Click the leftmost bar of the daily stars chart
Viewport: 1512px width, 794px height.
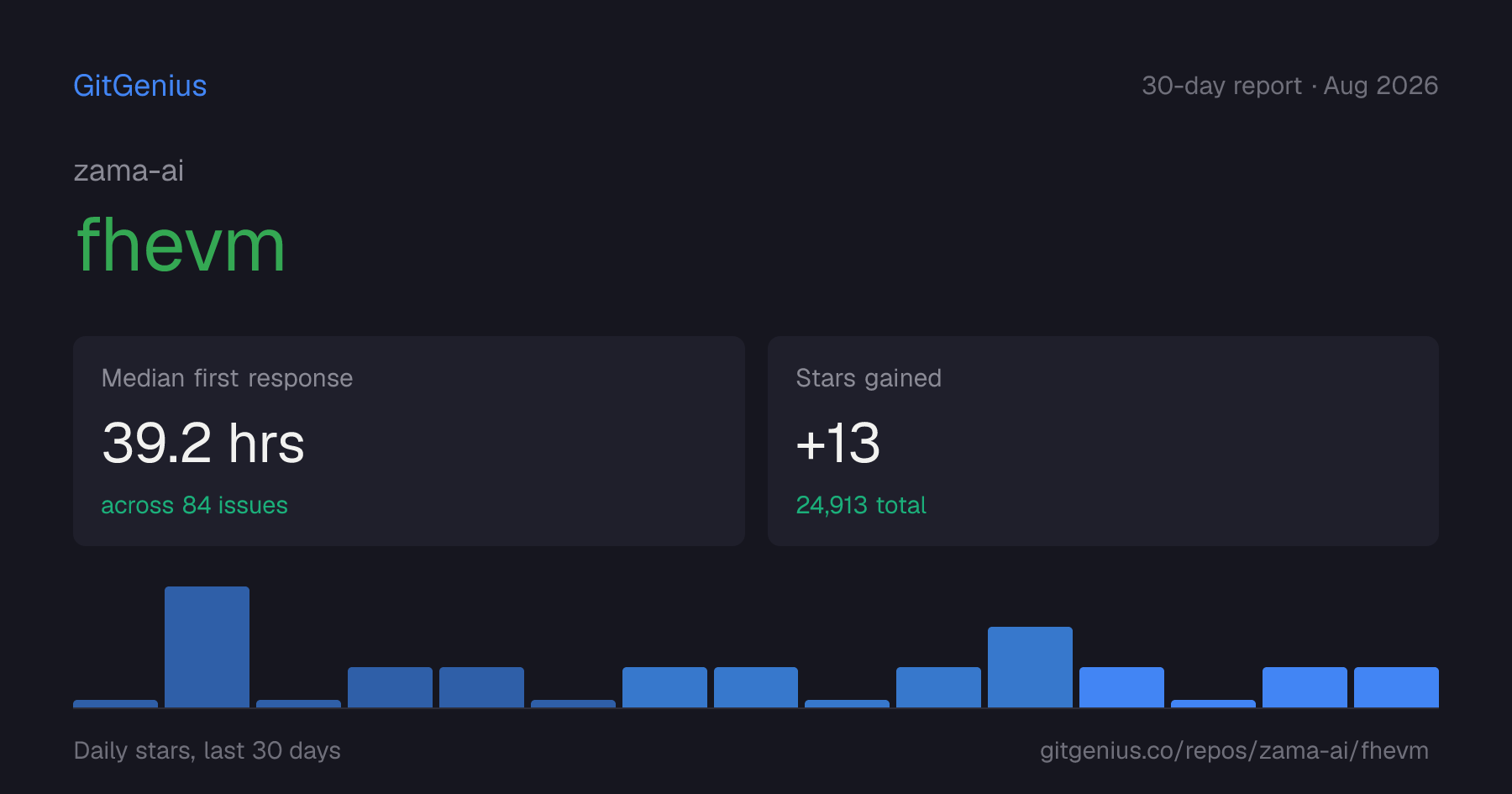pyautogui.click(x=115, y=703)
